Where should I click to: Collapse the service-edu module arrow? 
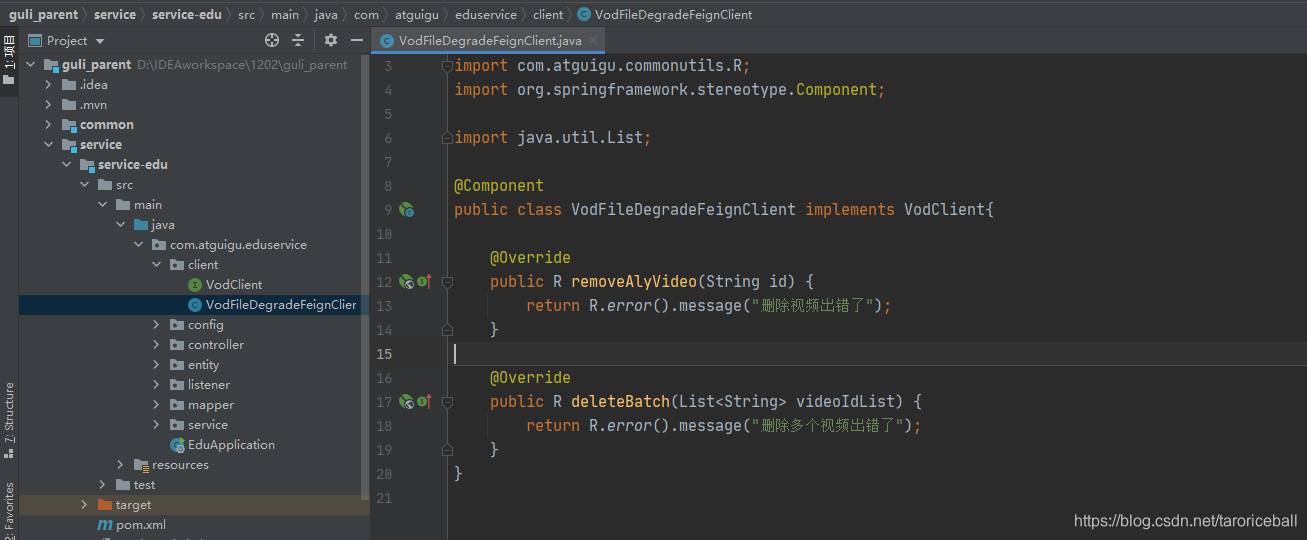coord(66,165)
